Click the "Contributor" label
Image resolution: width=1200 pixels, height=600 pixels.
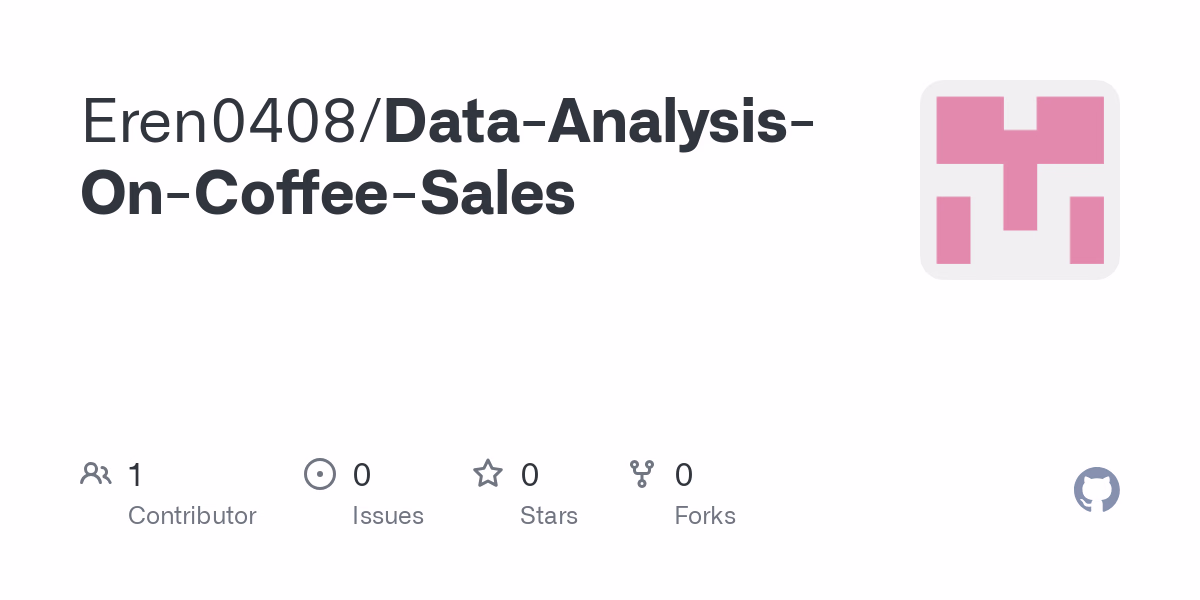click(x=192, y=516)
